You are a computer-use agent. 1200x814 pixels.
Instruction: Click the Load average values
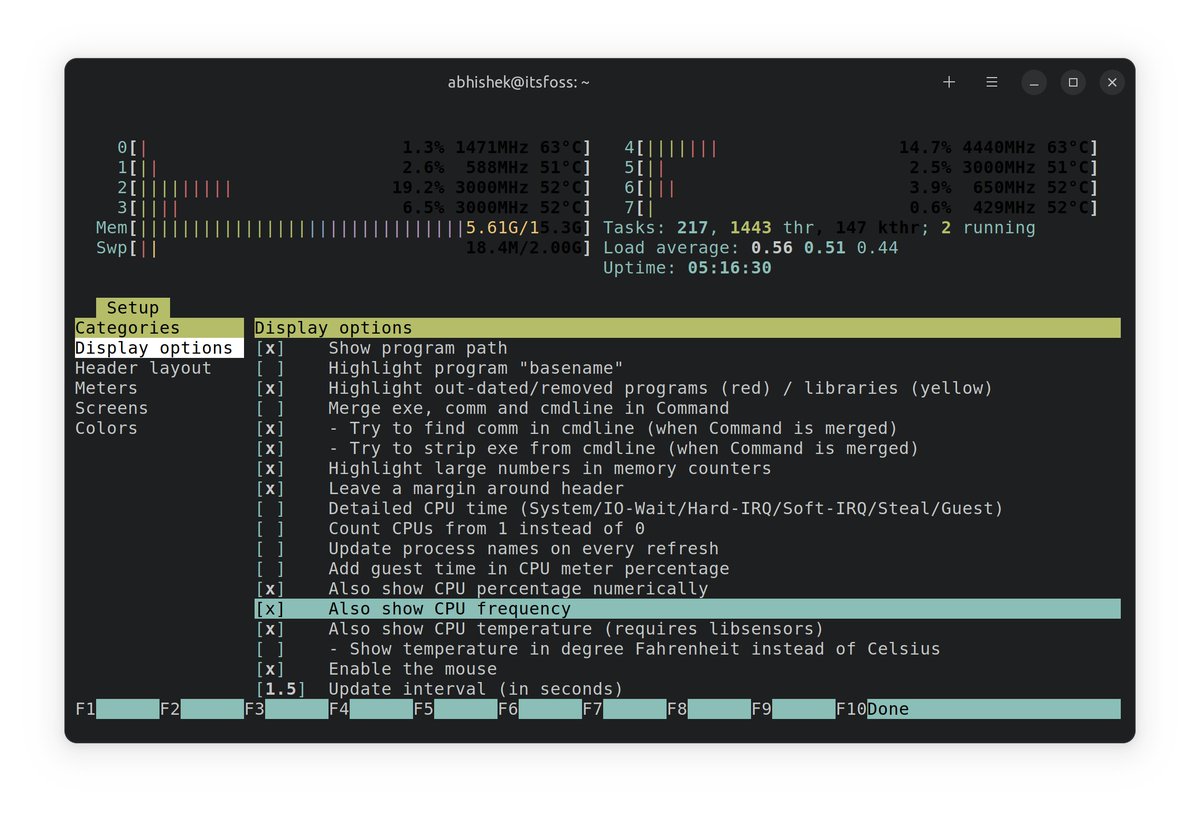pos(825,248)
